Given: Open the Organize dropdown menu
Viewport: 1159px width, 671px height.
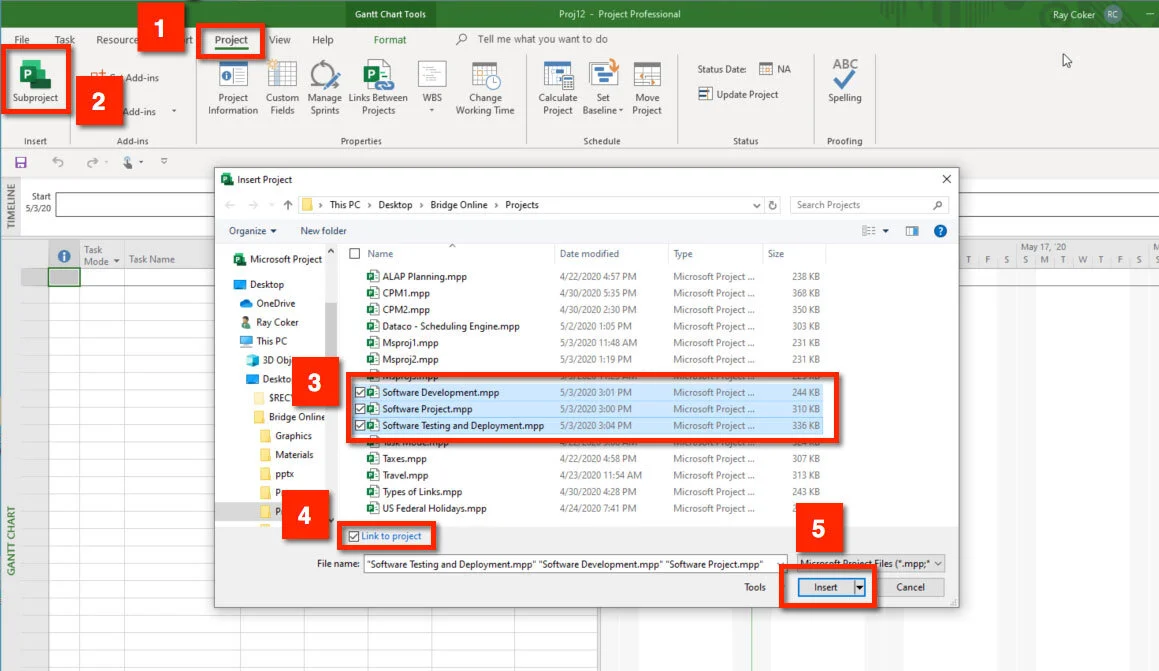Looking at the screenshot, I should 252,230.
